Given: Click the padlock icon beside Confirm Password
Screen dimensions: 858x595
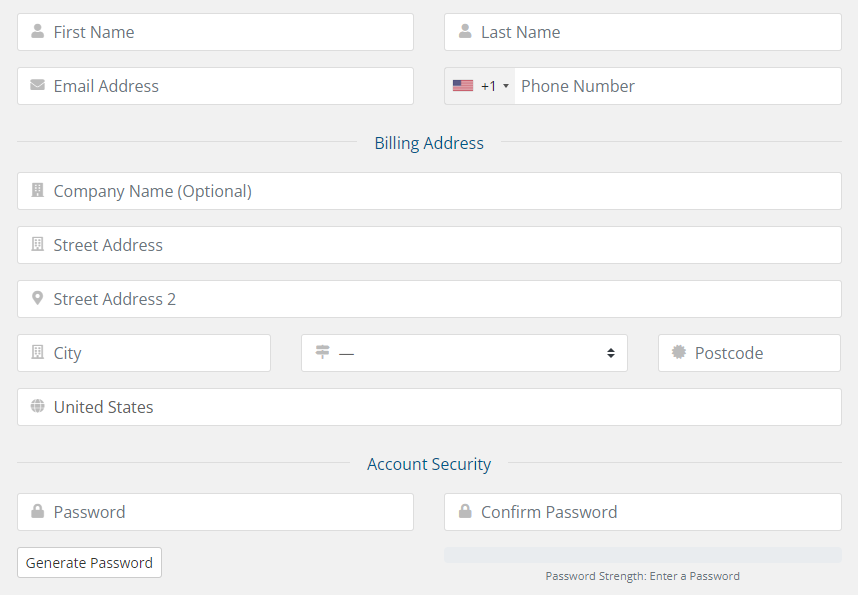Looking at the screenshot, I should [465, 512].
